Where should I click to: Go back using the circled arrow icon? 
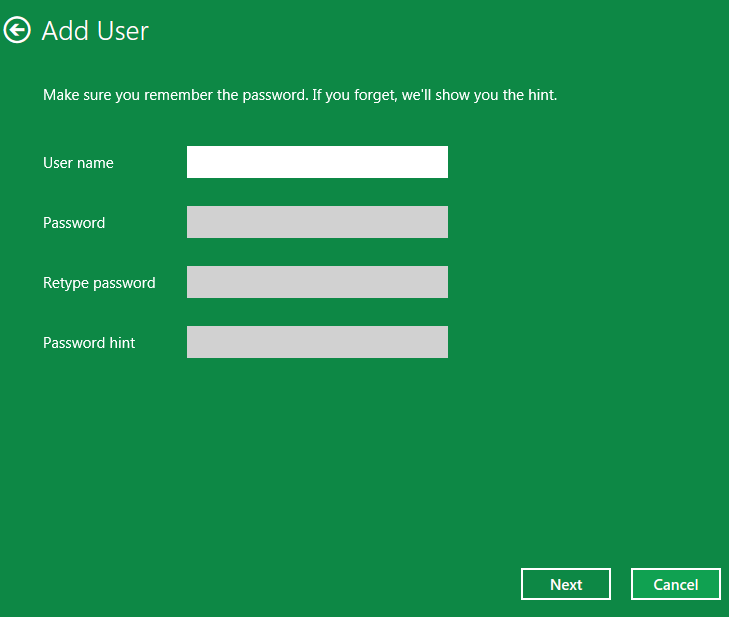point(17,30)
